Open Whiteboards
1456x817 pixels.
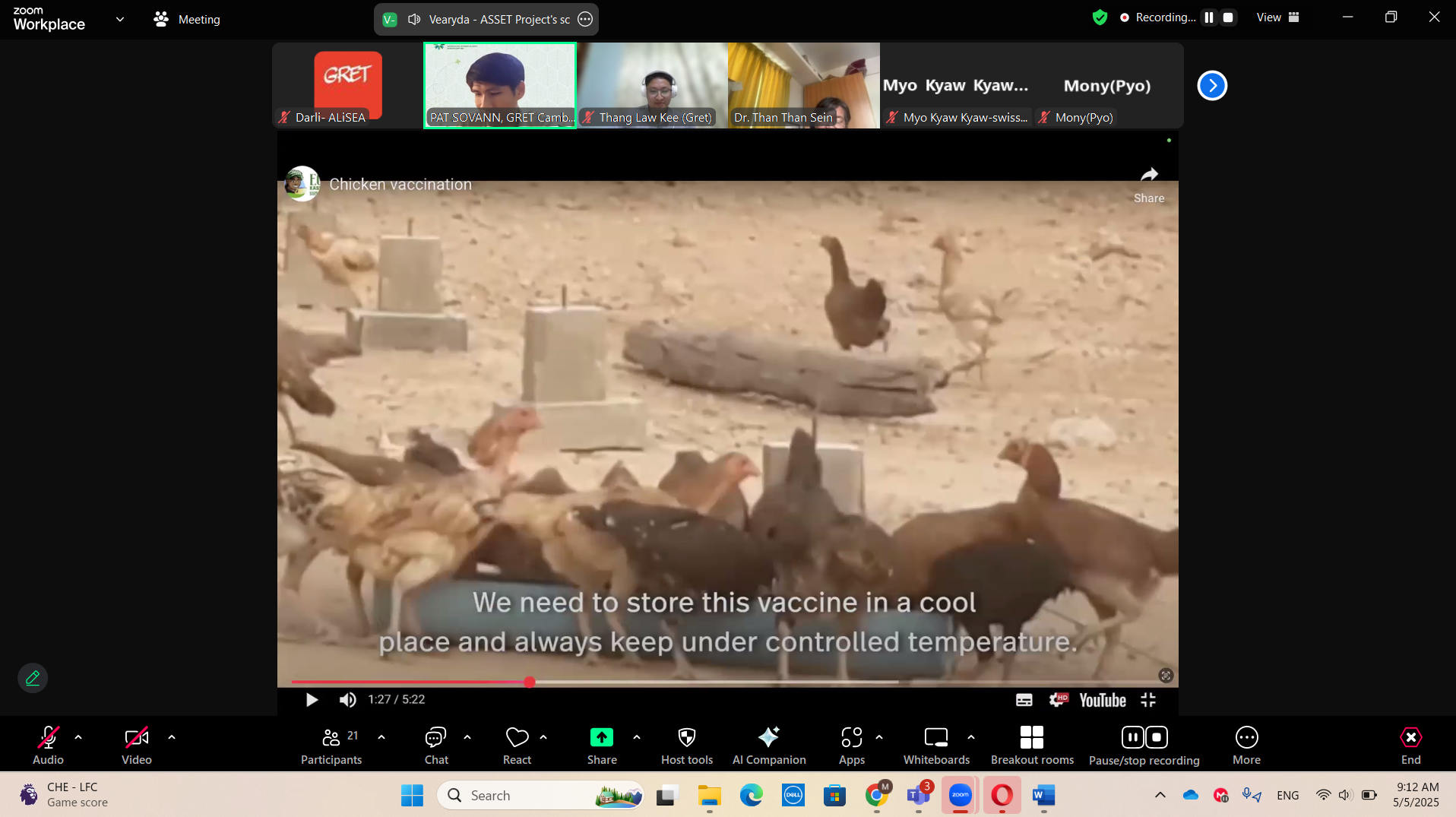(x=935, y=745)
